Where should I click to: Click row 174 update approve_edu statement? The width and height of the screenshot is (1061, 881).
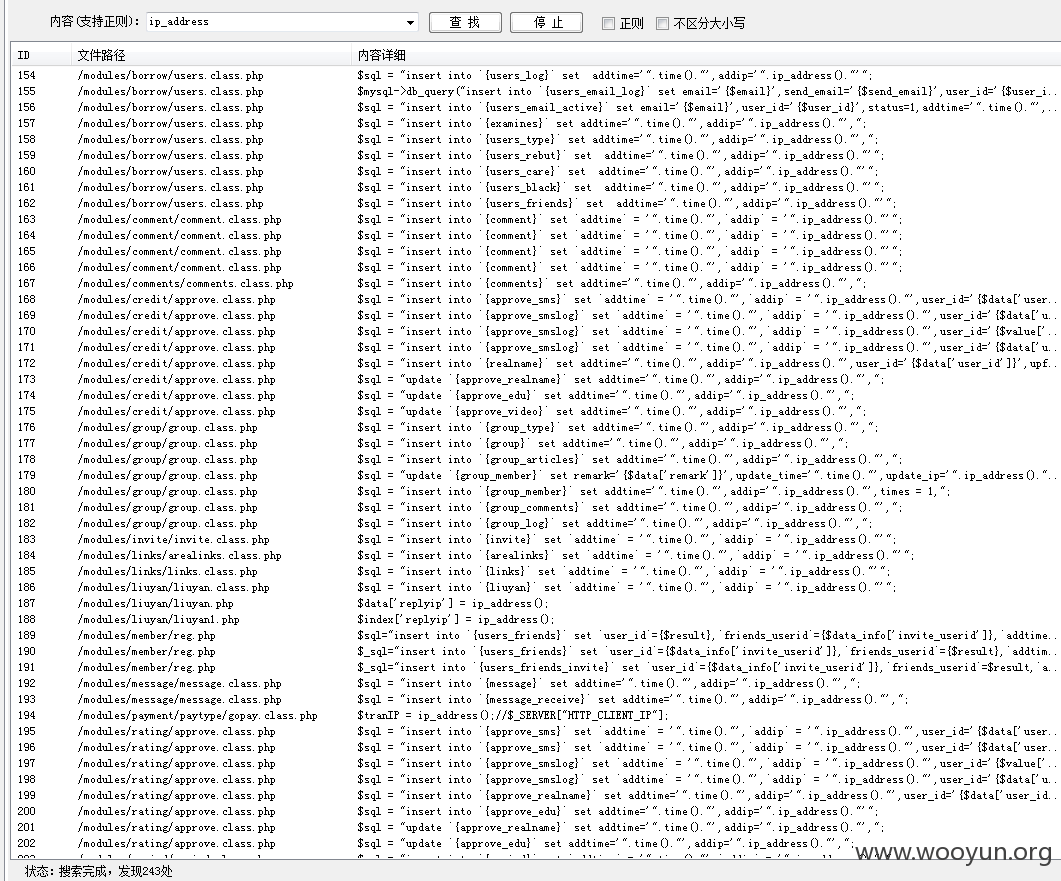tap(606, 395)
